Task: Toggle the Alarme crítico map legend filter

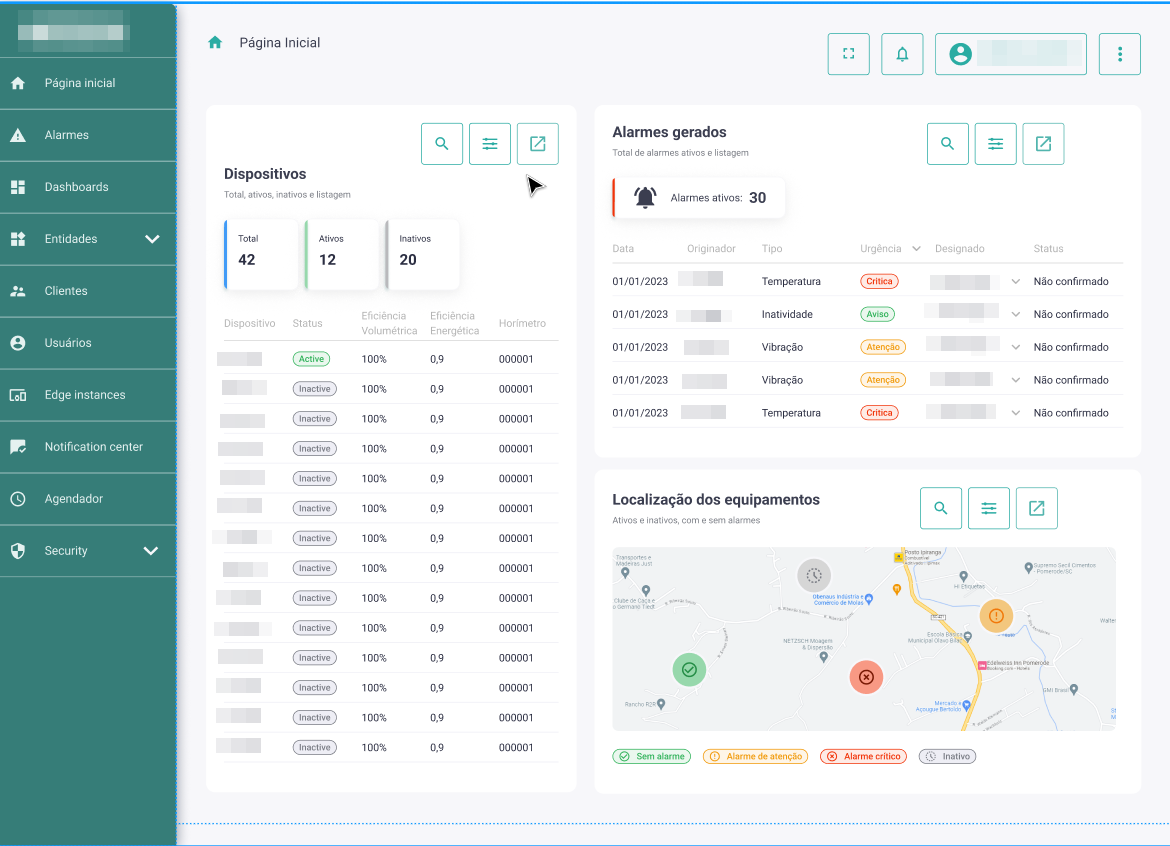Action: [863, 756]
